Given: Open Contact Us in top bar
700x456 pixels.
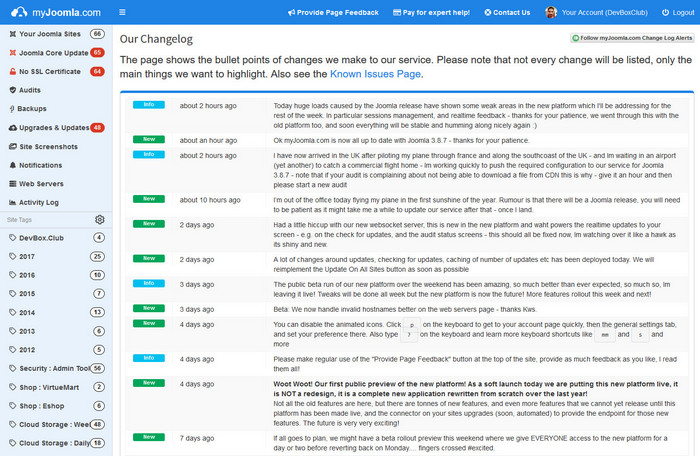Looking at the screenshot, I should (x=507, y=13).
